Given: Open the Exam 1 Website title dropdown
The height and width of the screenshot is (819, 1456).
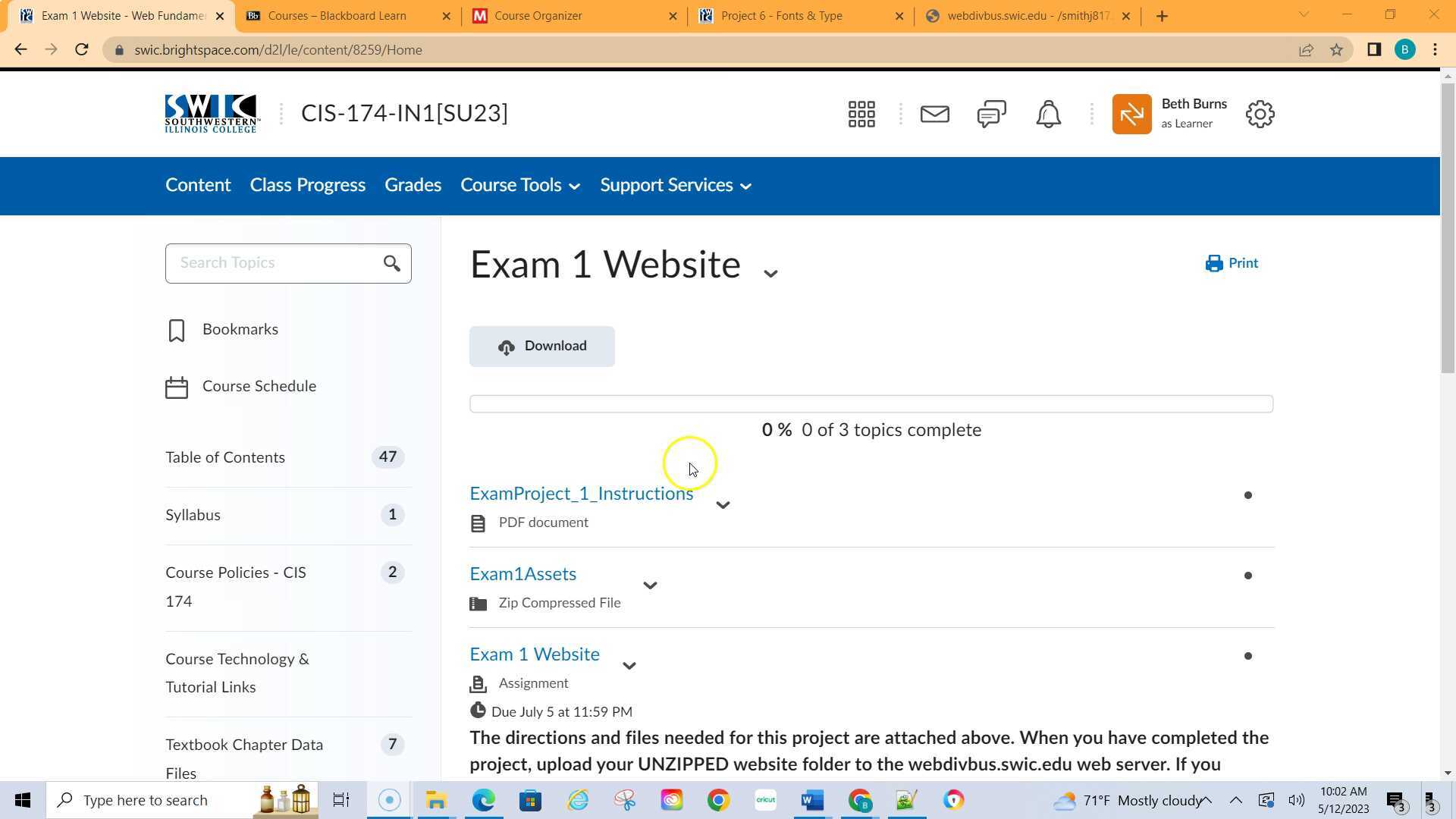Looking at the screenshot, I should pos(770,272).
